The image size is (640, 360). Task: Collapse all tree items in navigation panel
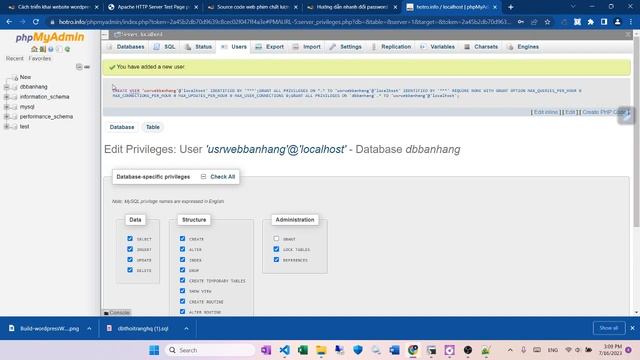[x=79, y=67]
